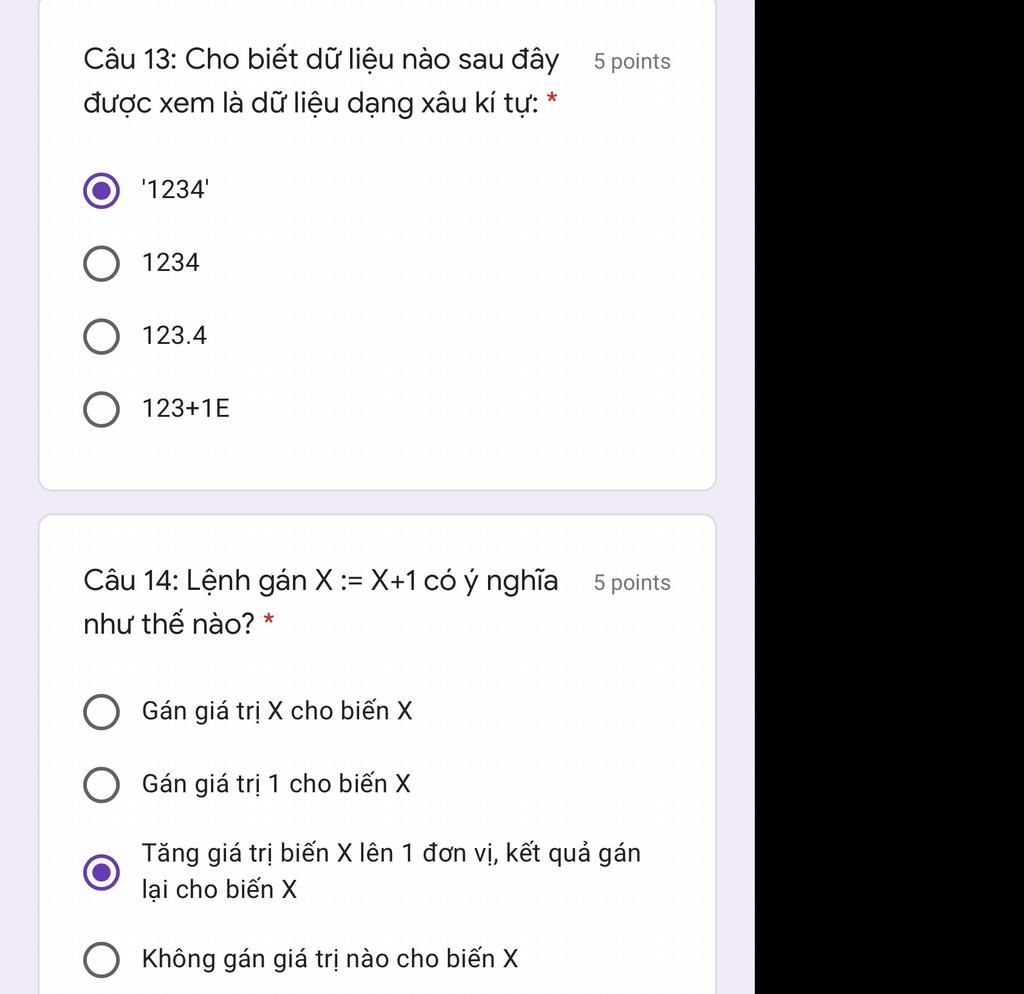The image size is (1024, 994).
Task: Click the option label text 123+1E
Action: pos(185,408)
